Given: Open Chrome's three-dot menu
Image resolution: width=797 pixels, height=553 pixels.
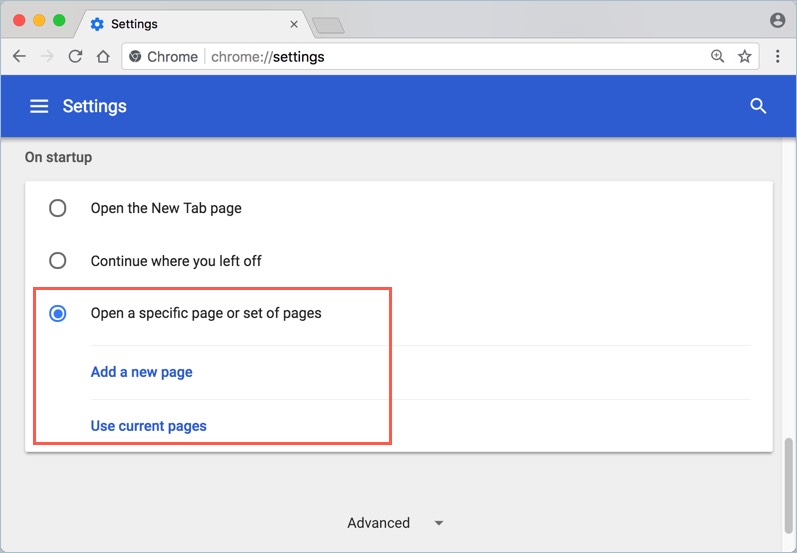Looking at the screenshot, I should (778, 57).
